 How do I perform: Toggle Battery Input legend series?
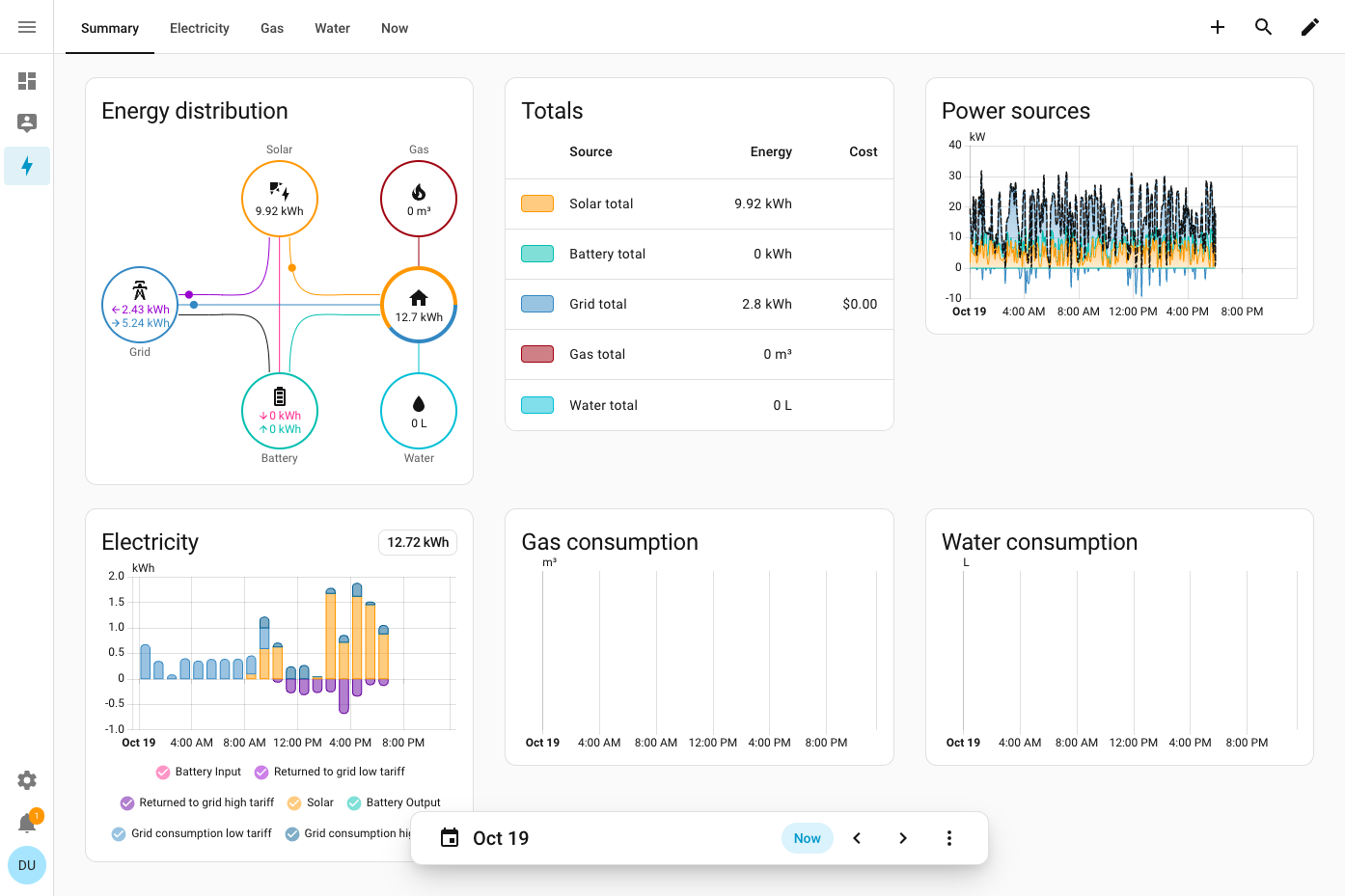[199, 772]
